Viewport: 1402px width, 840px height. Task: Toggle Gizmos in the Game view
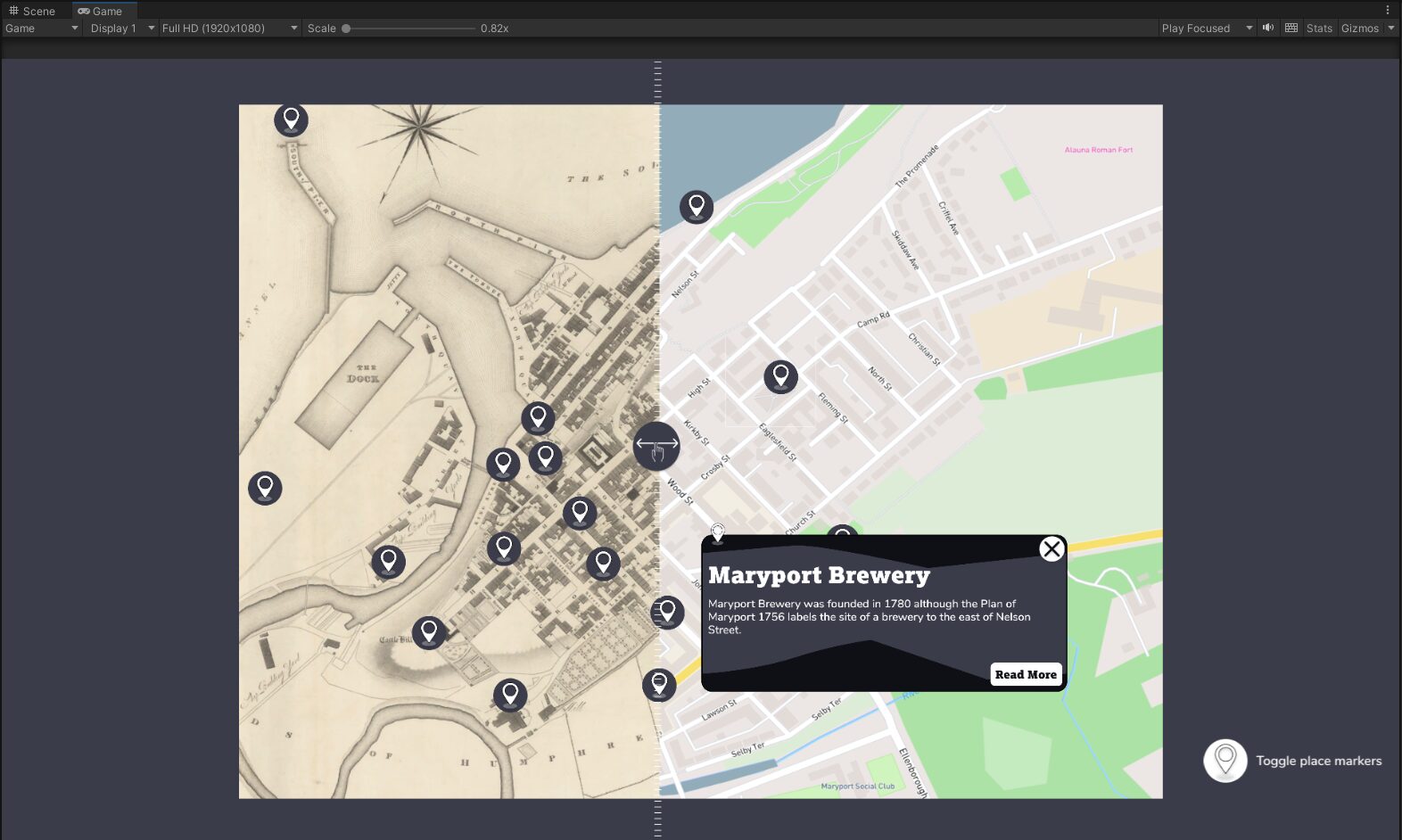pyautogui.click(x=1359, y=29)
